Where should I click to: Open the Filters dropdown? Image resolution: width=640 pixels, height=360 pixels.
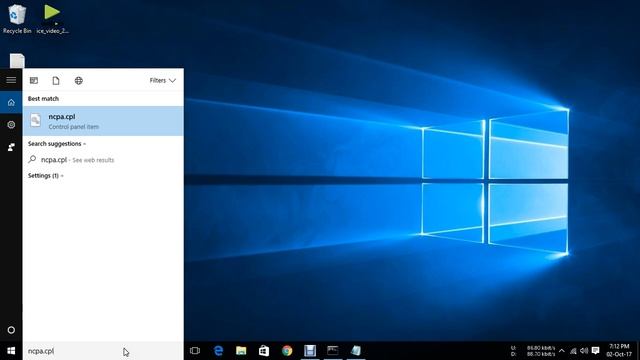click(x=162, y=80)
